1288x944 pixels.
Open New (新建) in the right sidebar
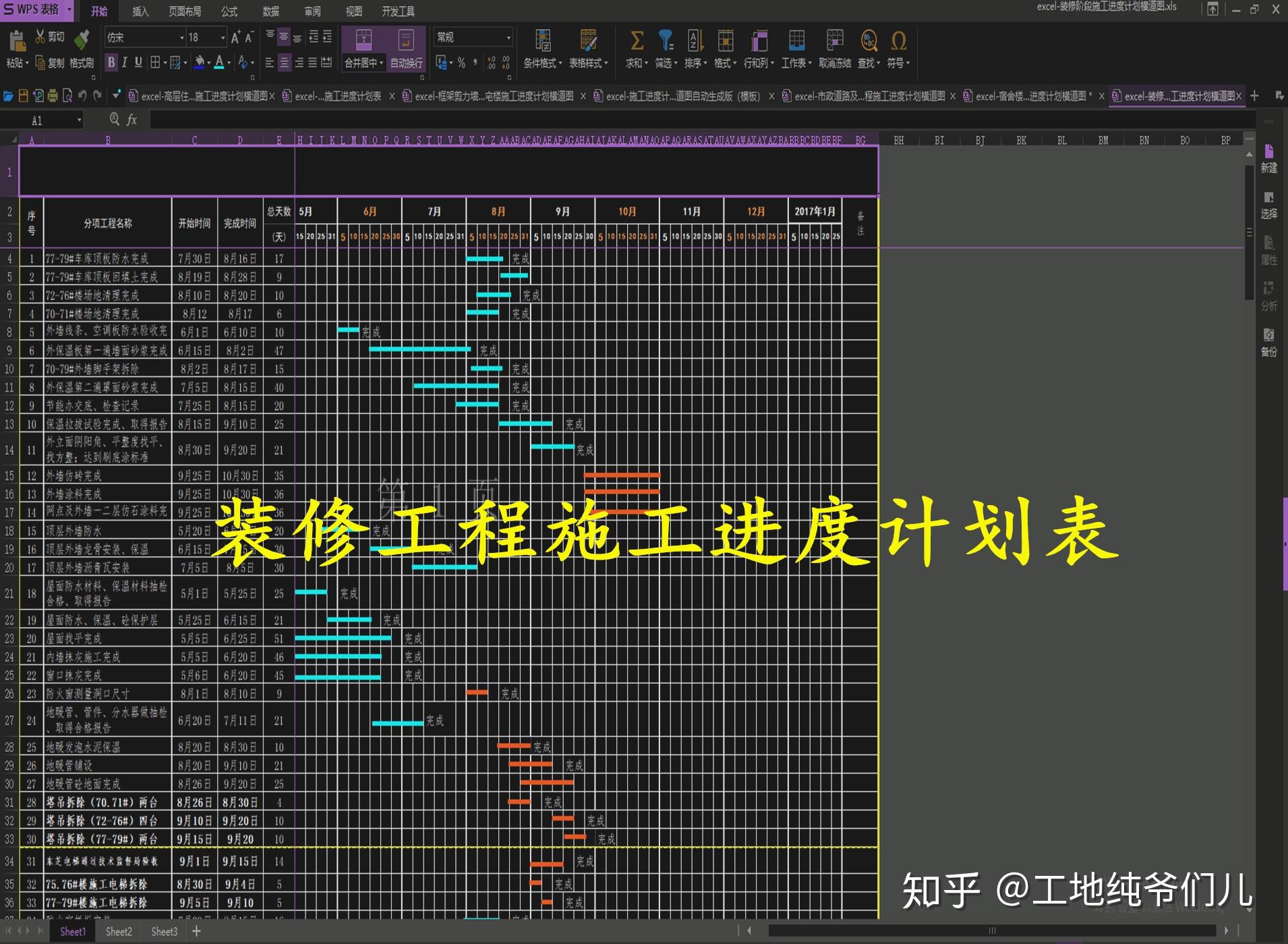[1268, 159]
